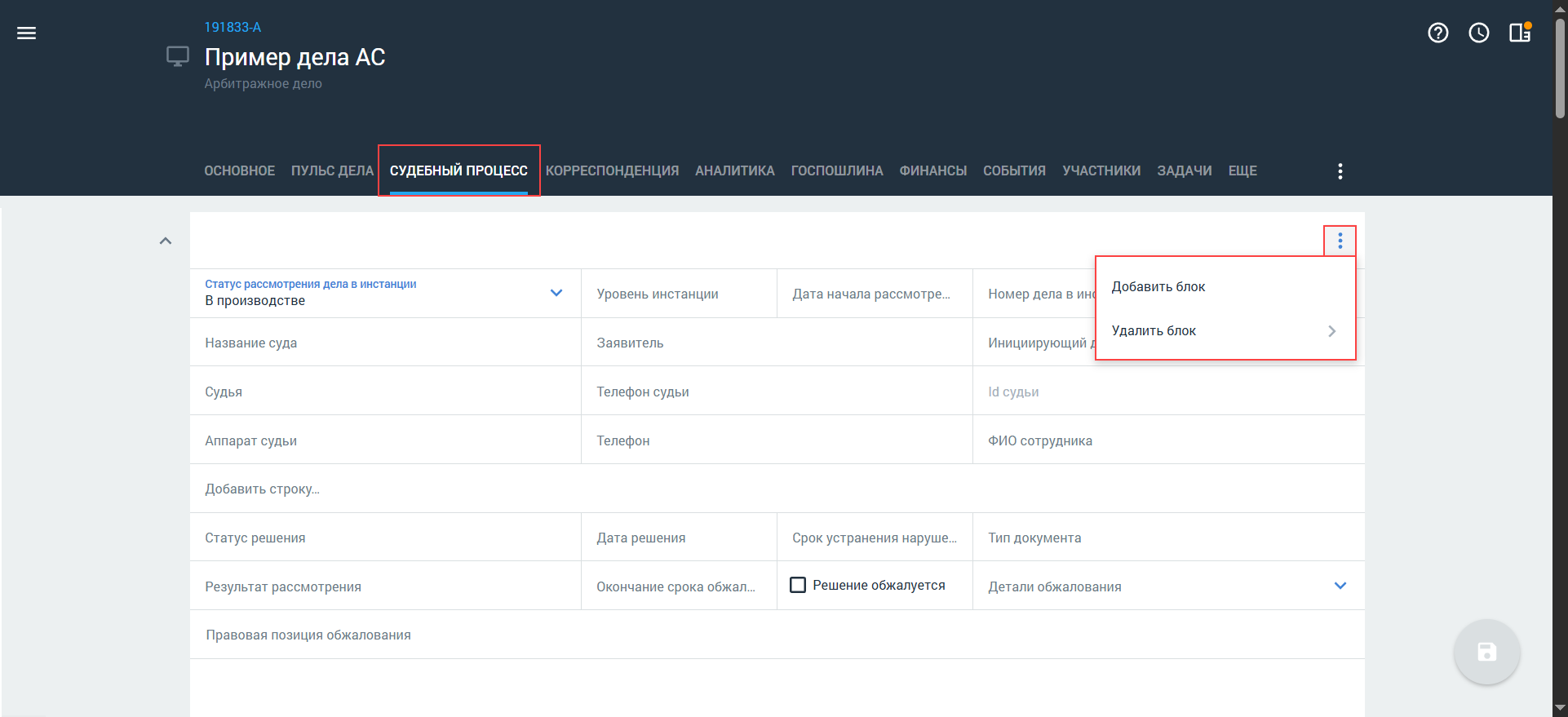Click the Телефон судьи field
The image size is (1568, 717).
[777, 392]
